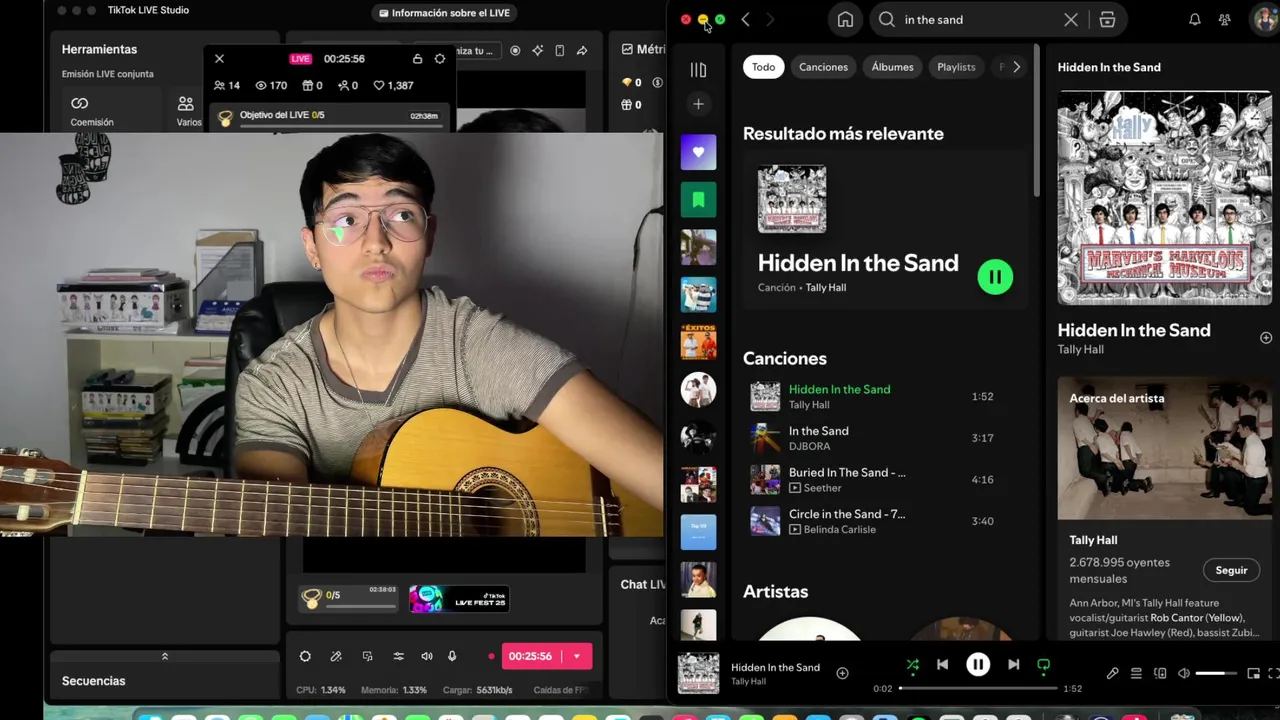The image size is (1280, 720).
Task: Open Liked Songs purple heart playlist
Action: pos(698,152)
